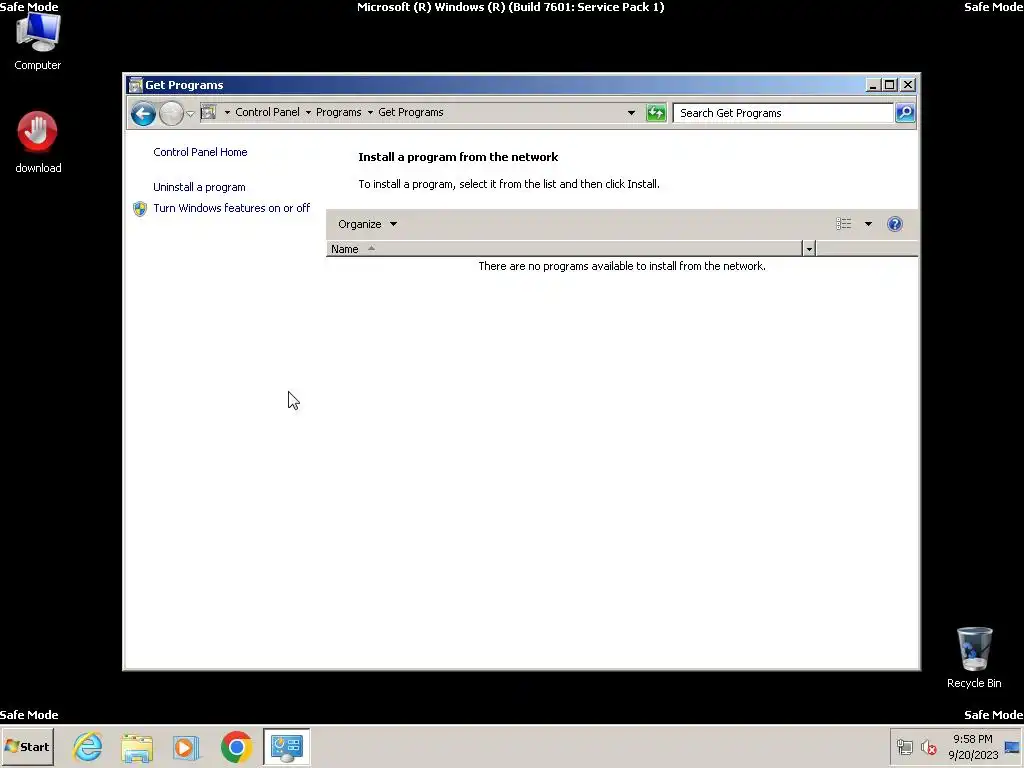
Task: Click the network tray icon
Action: pos(904,747)
